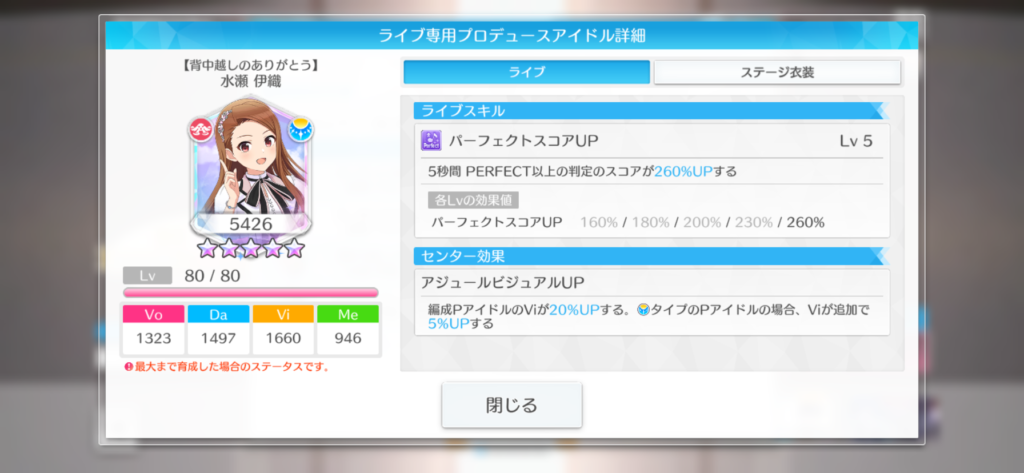Select the Vi stat box showing 1660

283,331
